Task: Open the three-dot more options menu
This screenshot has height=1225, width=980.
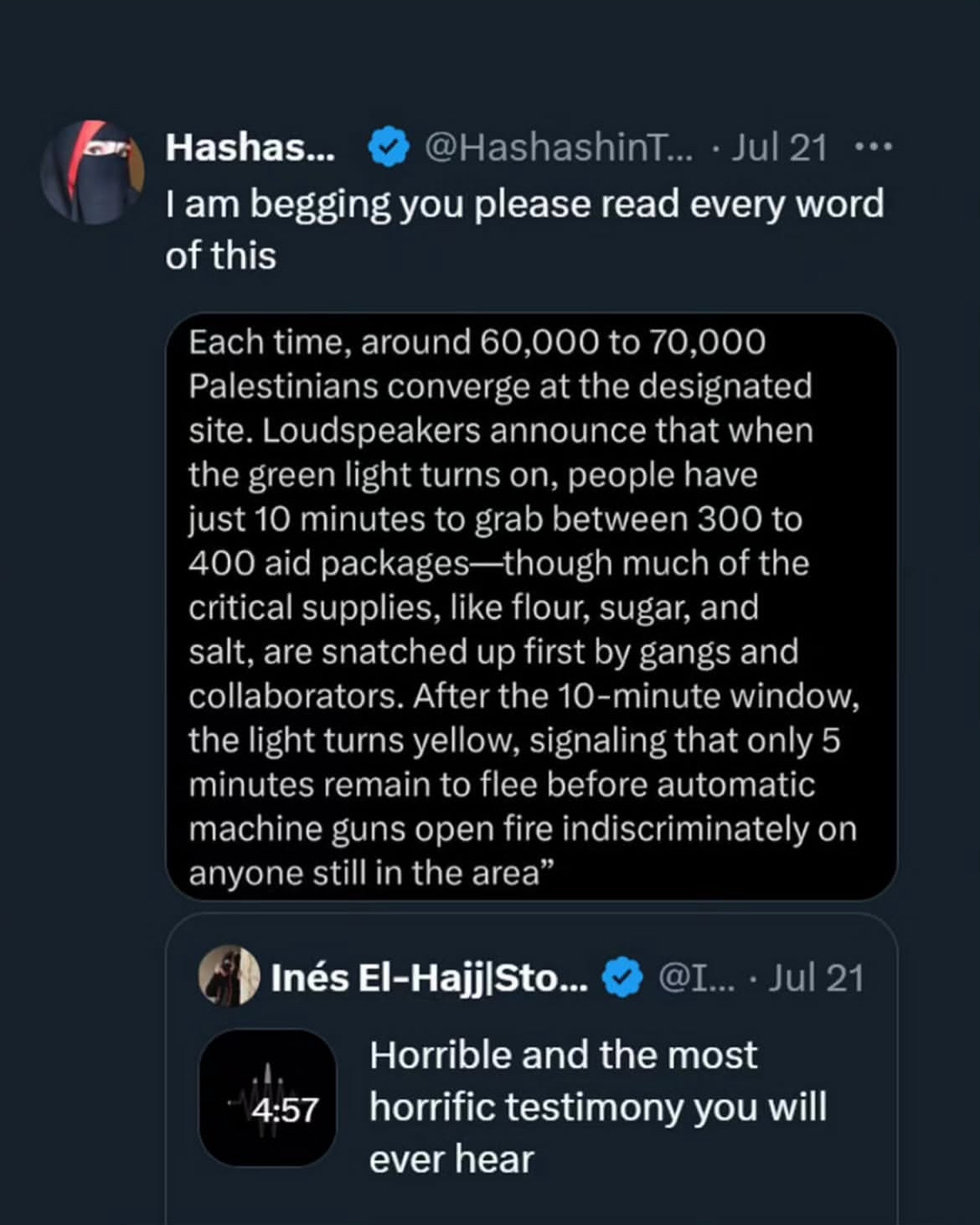Action: tap(874, 148)
